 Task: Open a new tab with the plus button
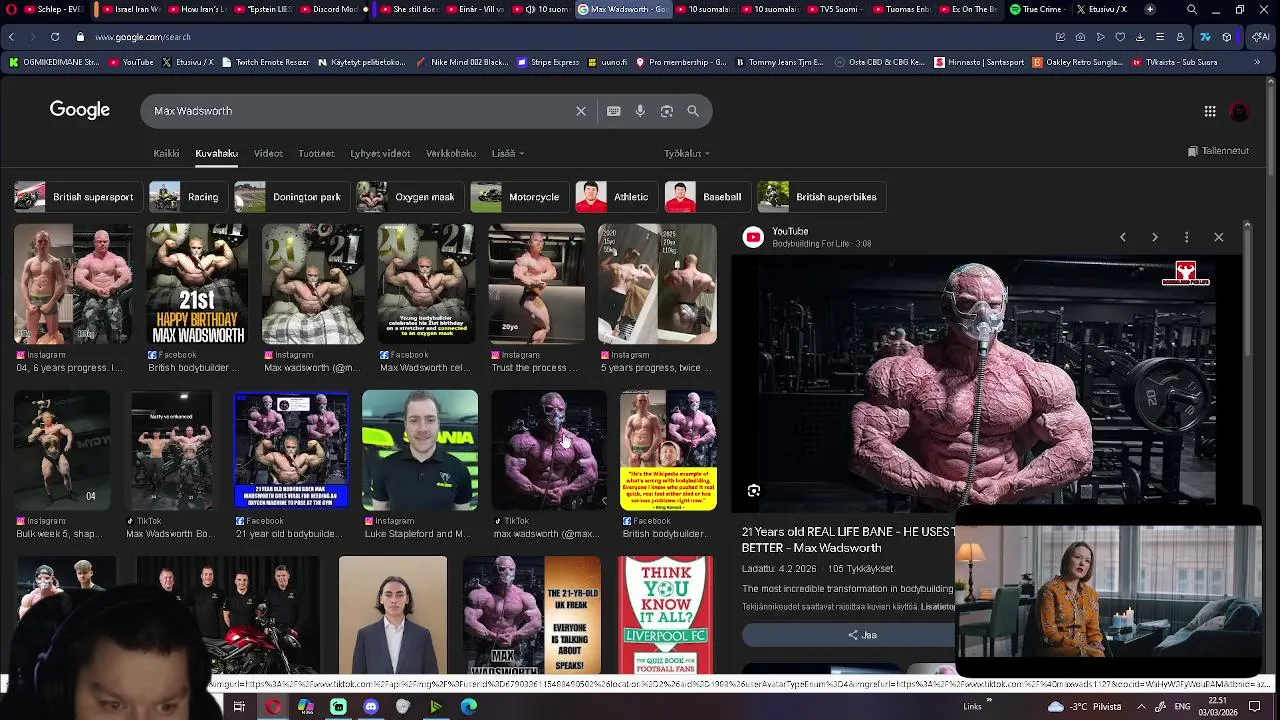pyautogui.click(x=1150, y=9)
